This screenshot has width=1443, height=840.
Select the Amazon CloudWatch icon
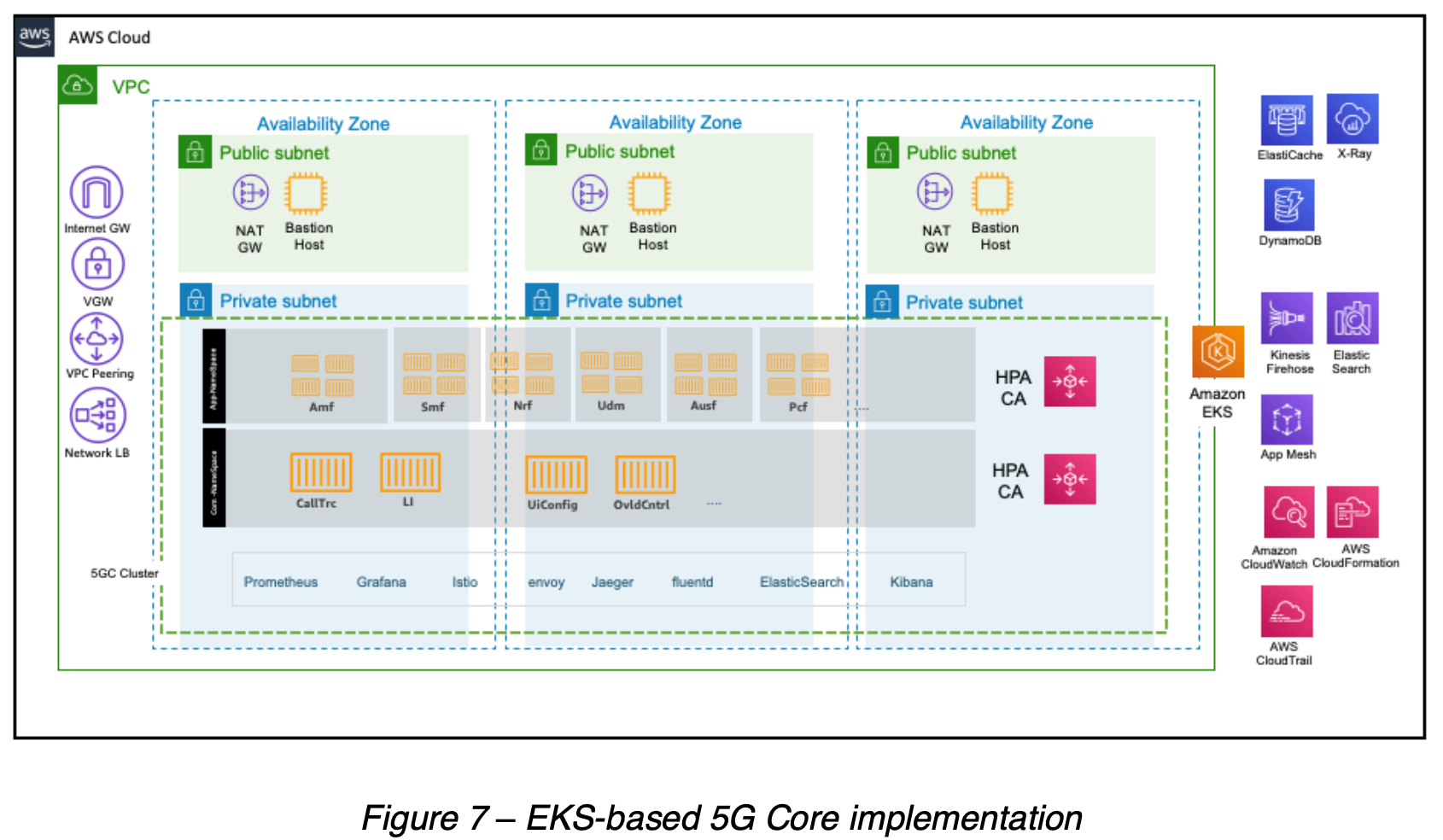coord(1288,512)
